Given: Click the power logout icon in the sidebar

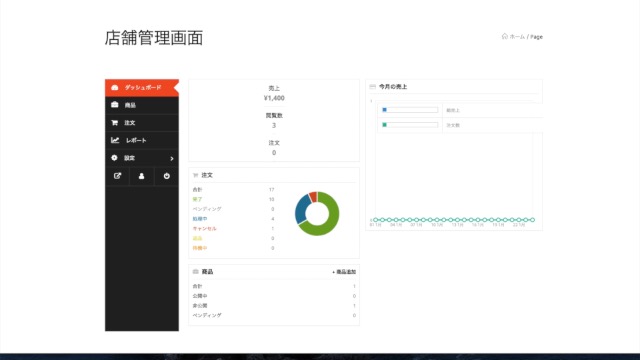Looking at the screenshot, I should click(167, 176).
